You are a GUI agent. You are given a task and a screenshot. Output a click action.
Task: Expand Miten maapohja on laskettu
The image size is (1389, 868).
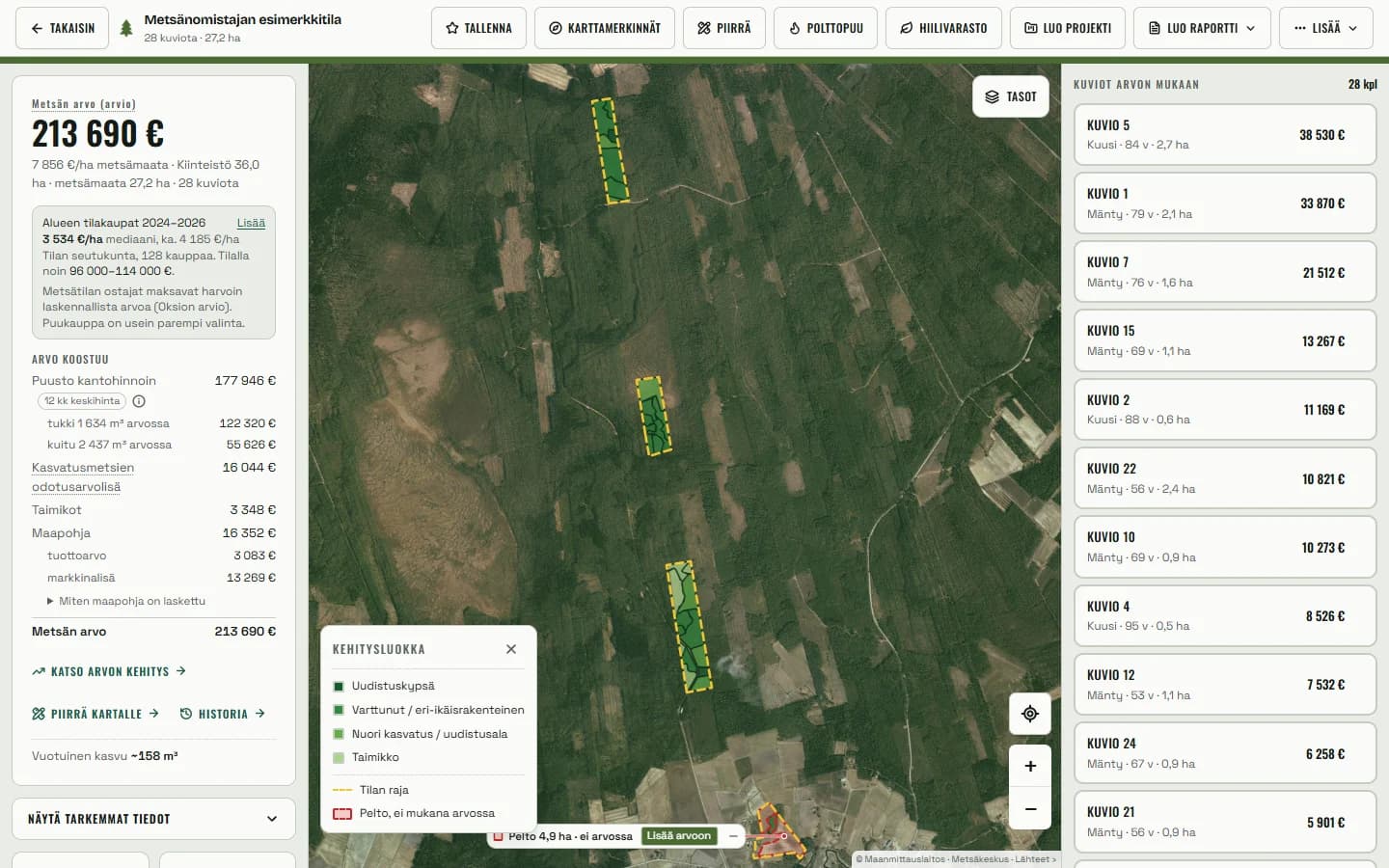[126, 601]
